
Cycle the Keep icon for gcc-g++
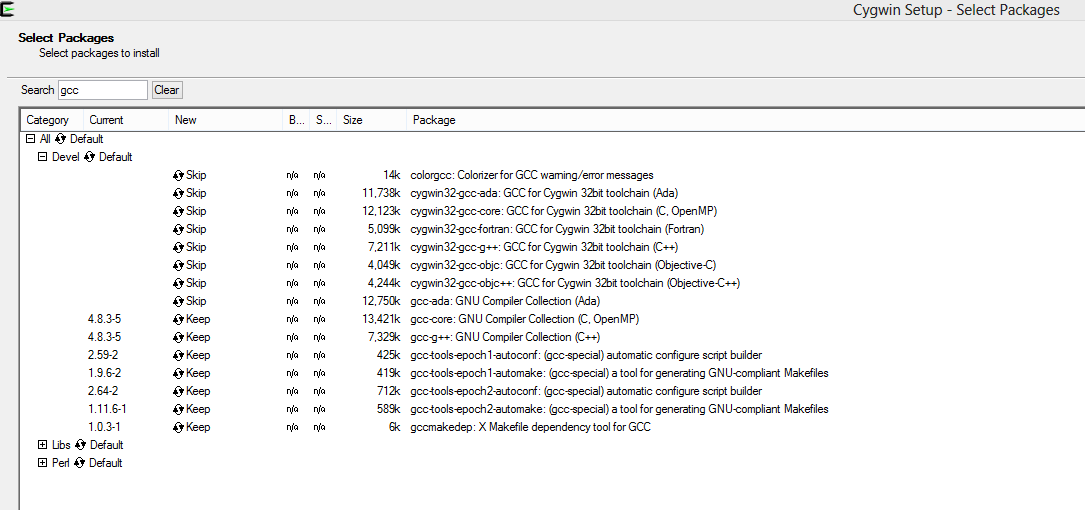tap(179, 337)
